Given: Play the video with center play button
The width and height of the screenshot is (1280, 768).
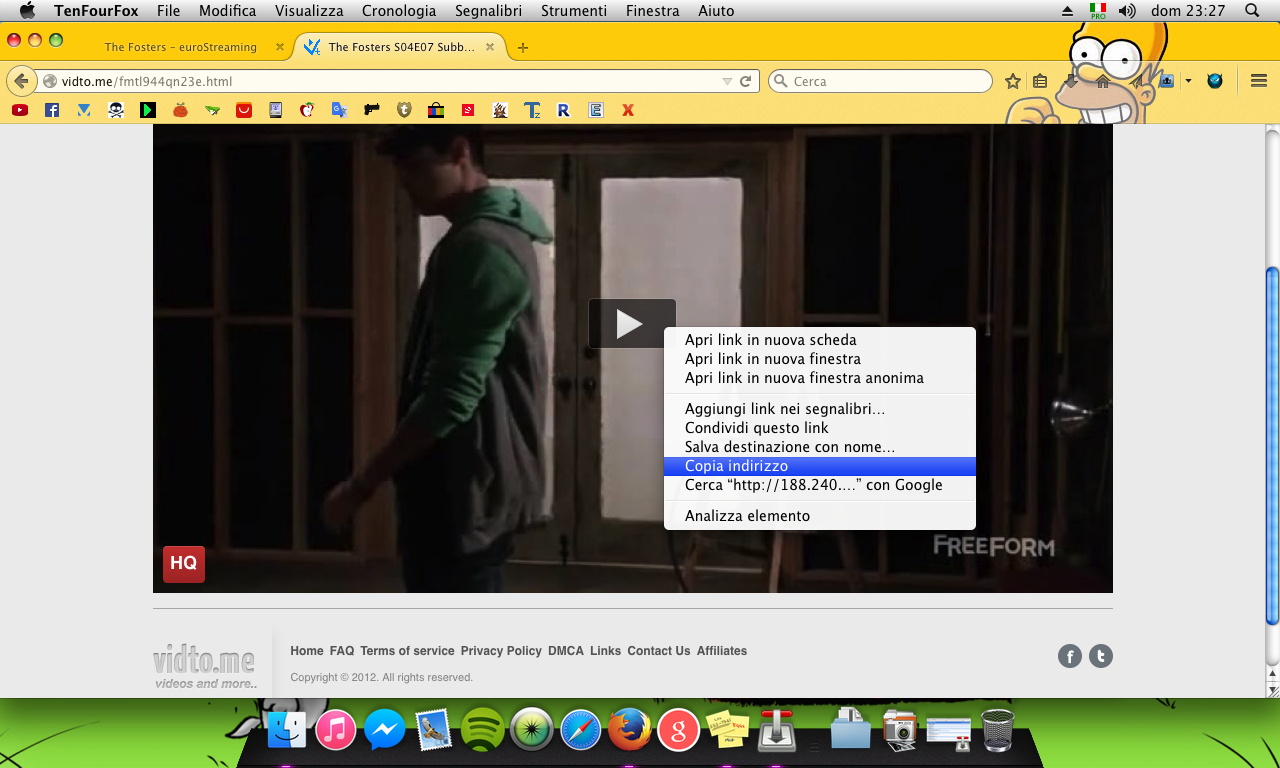Looking at the screenshot, I should [632, 324].
